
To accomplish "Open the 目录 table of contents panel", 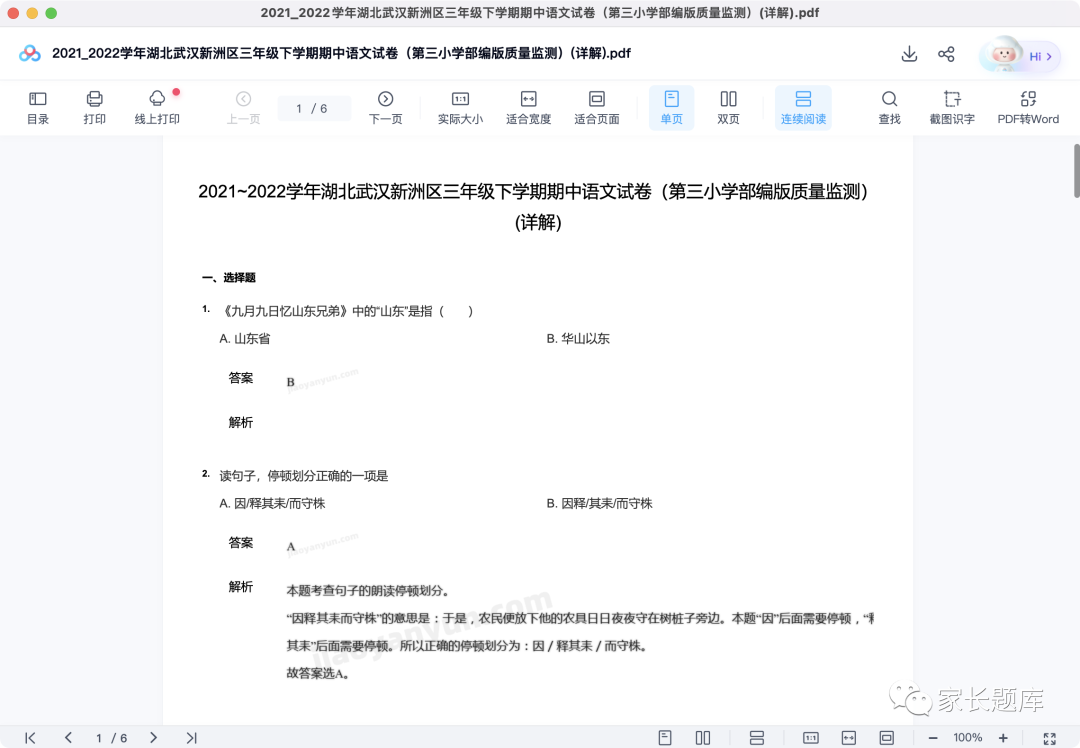I will [x=38, y=108].
